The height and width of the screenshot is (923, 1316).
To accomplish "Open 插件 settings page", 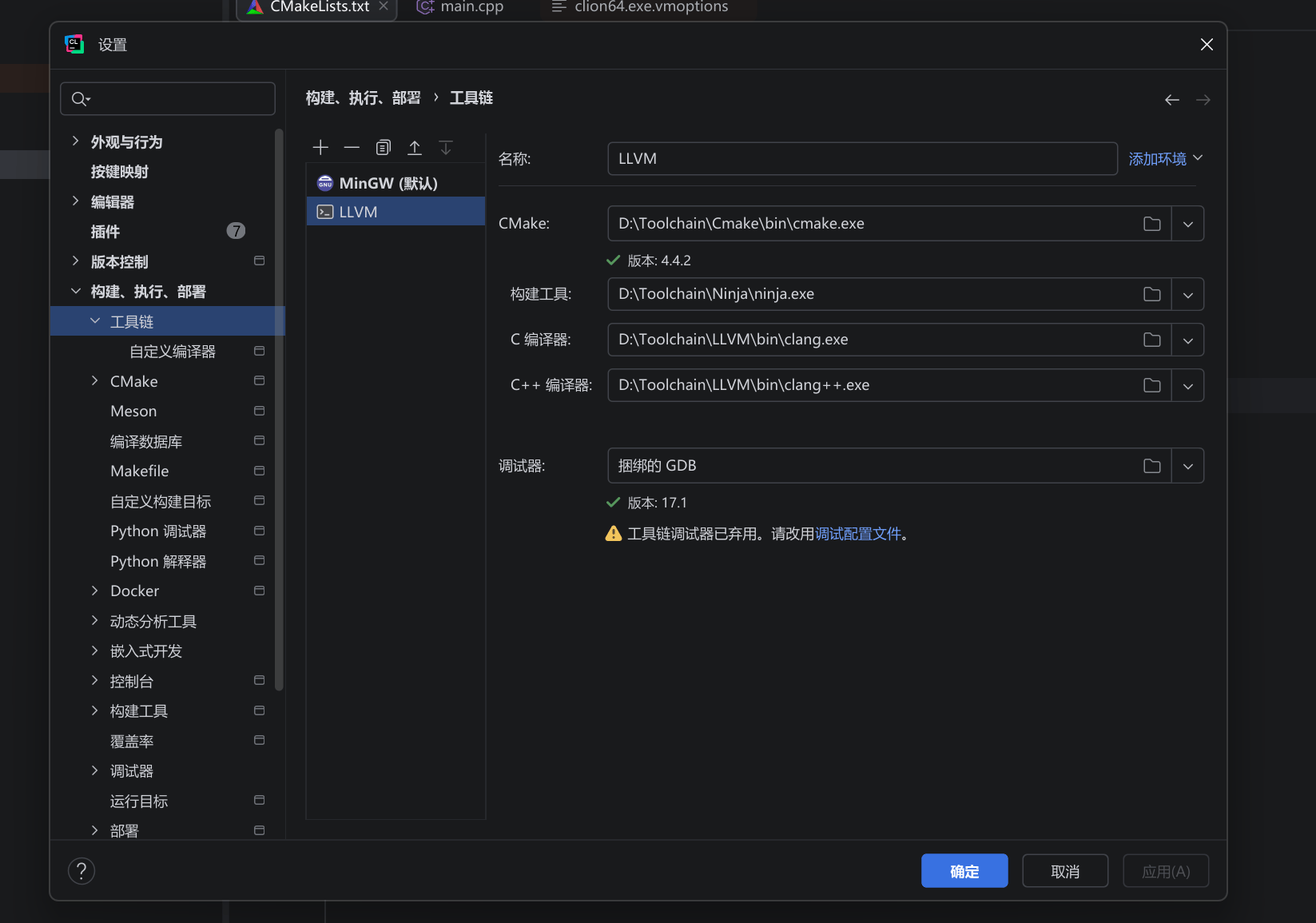I will pyautogui.click(x=105, y=232).
